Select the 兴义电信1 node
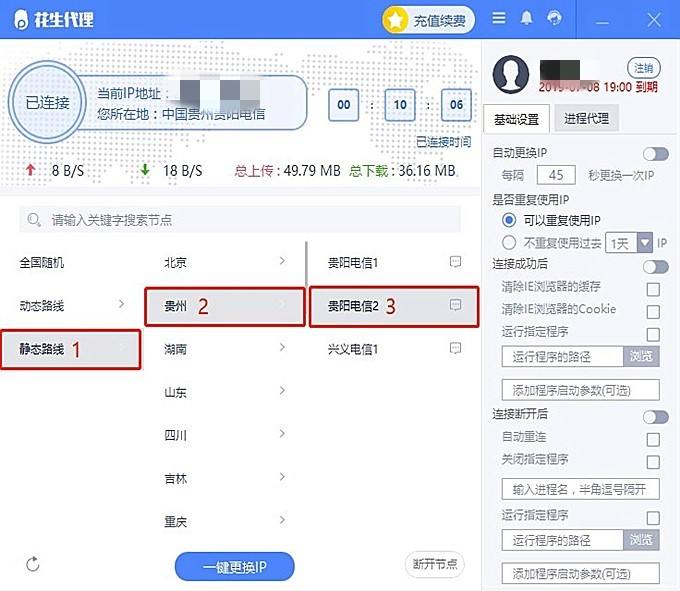The image size is (680, 591). (353, 349)
